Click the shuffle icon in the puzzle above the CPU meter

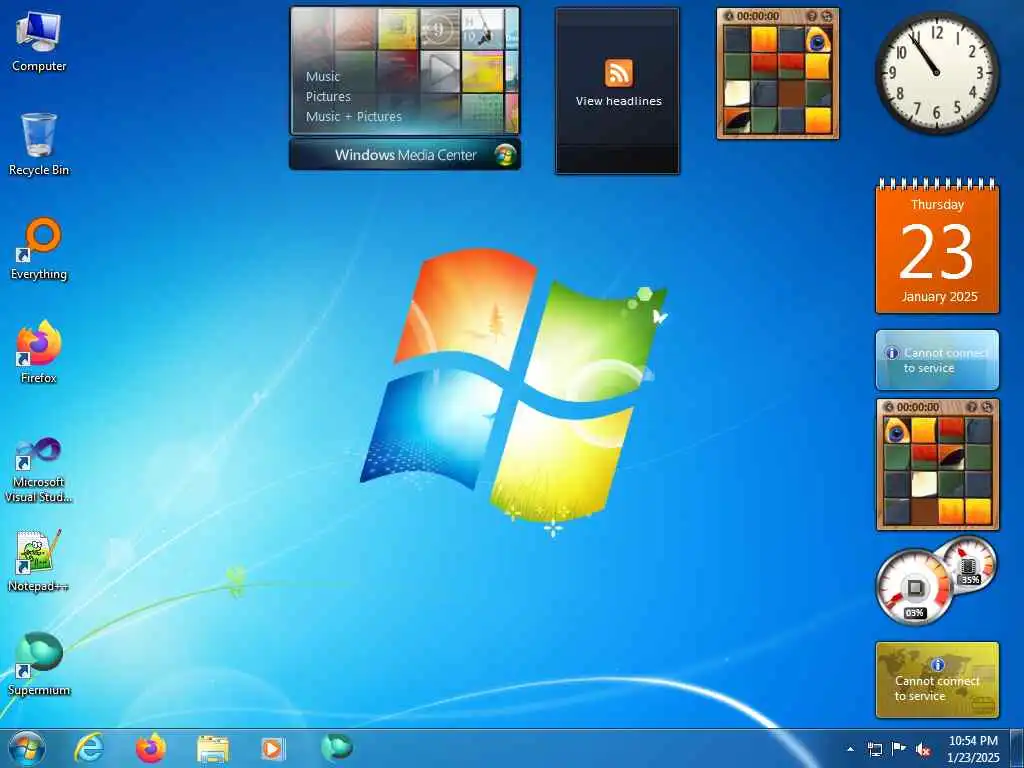tap(986, 407)
